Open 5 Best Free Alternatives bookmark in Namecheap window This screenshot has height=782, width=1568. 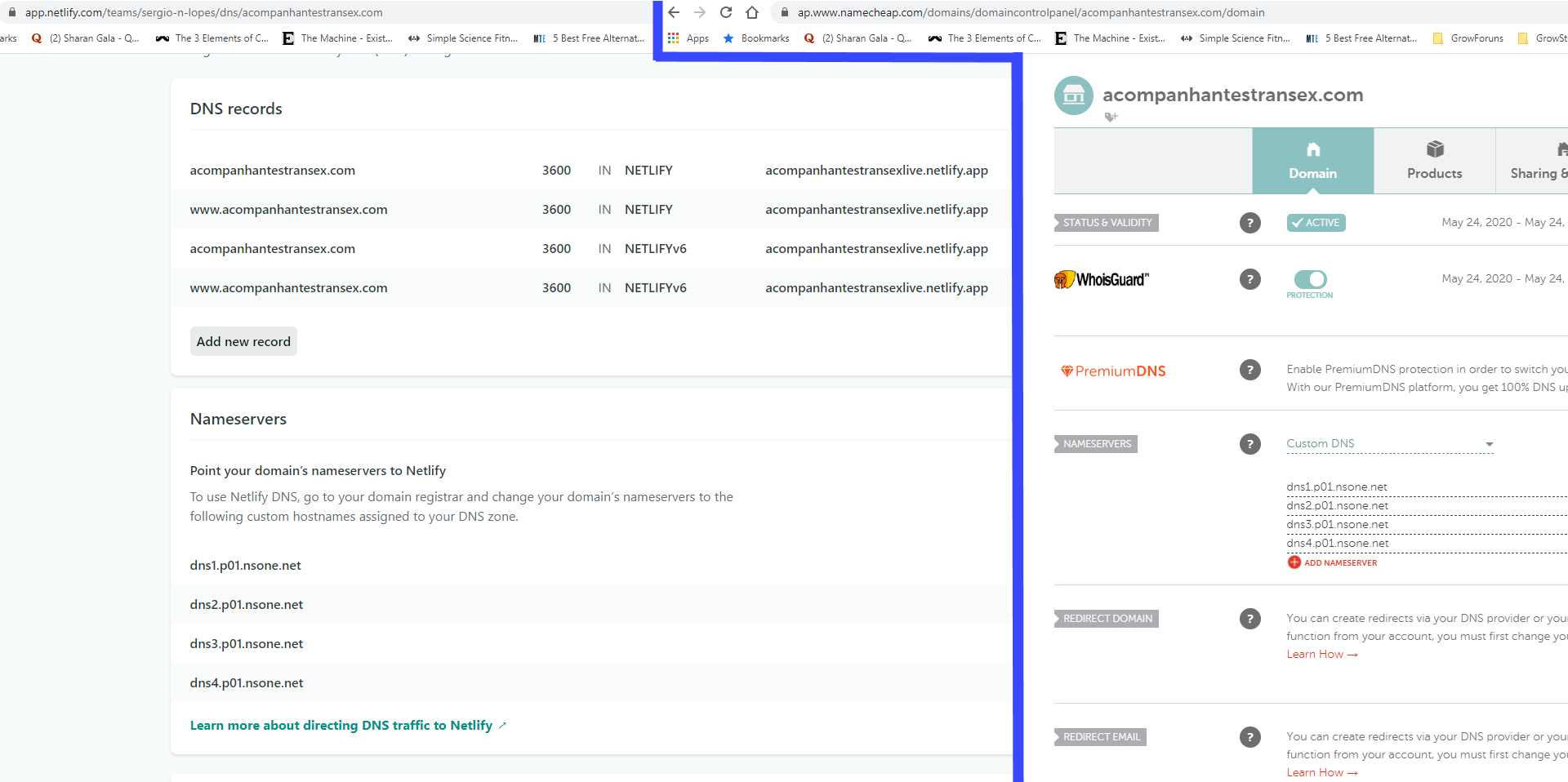pyautogui.click(x=1362, y=38)
